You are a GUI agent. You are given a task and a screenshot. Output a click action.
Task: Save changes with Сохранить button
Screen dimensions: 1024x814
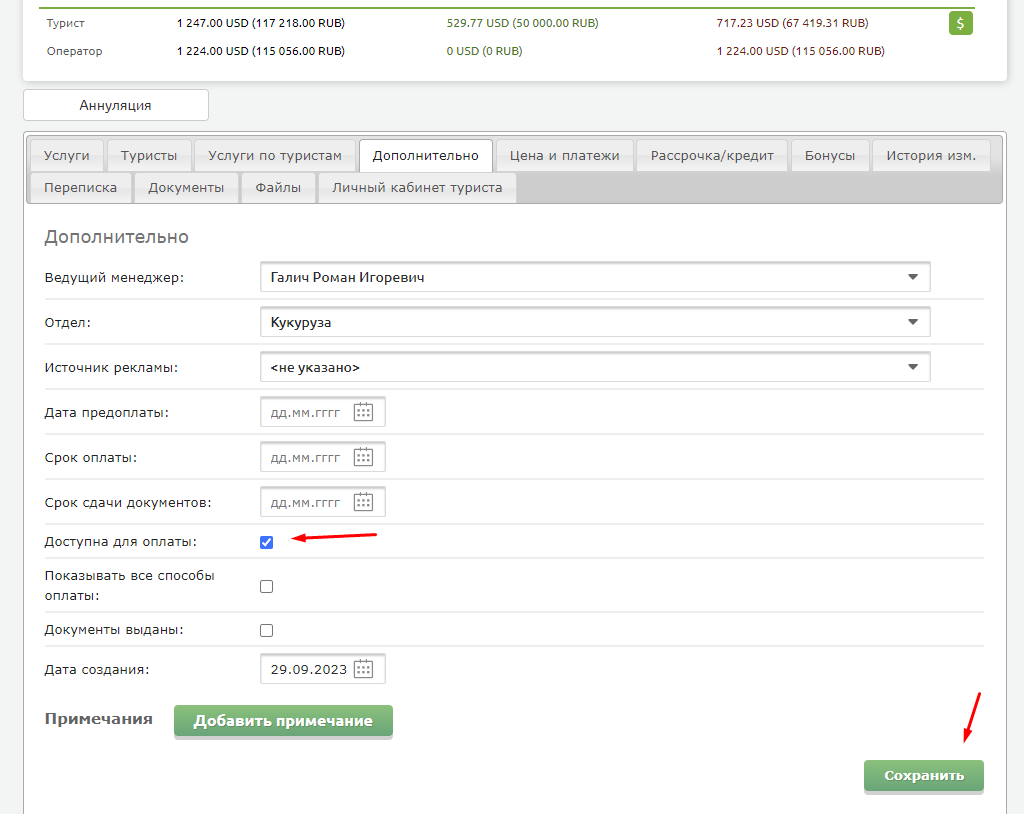coord(923,775)
